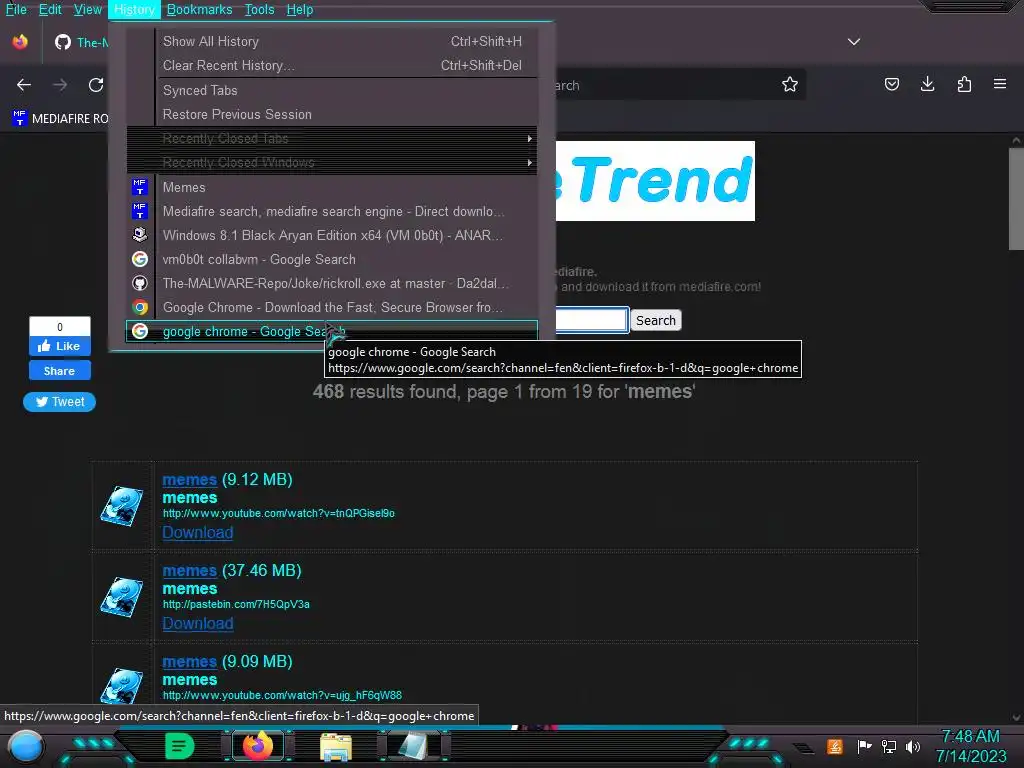Expand the Recently Closed Tabs submenu

pyautogui.click(x=332, y=138)
